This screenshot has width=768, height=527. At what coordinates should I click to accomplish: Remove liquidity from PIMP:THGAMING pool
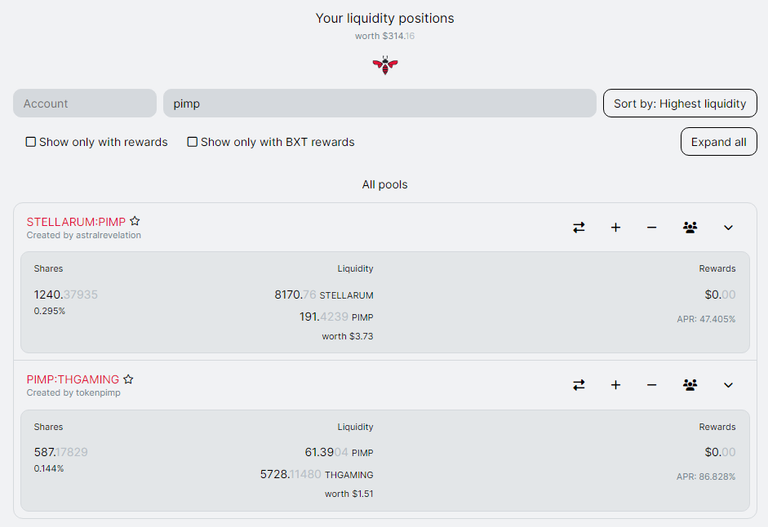coord(651,385)
